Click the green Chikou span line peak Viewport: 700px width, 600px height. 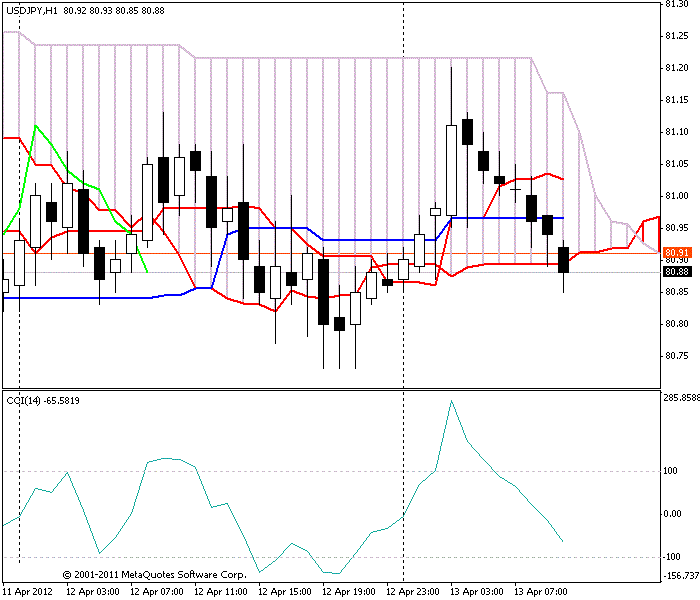point(36,126)
